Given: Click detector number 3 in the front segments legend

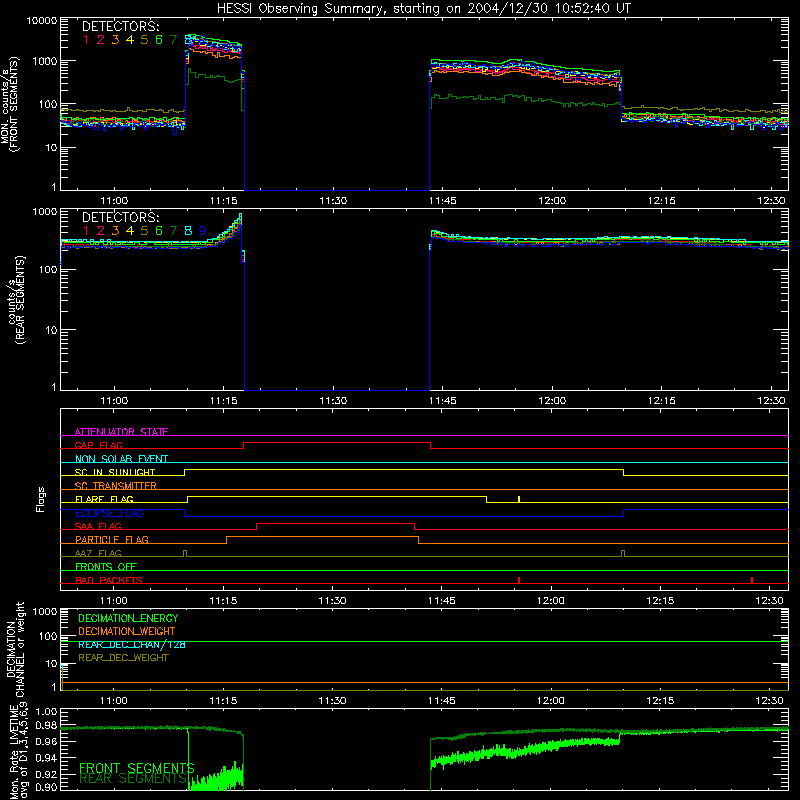Looking at the screenshot, I should (115, 40).
